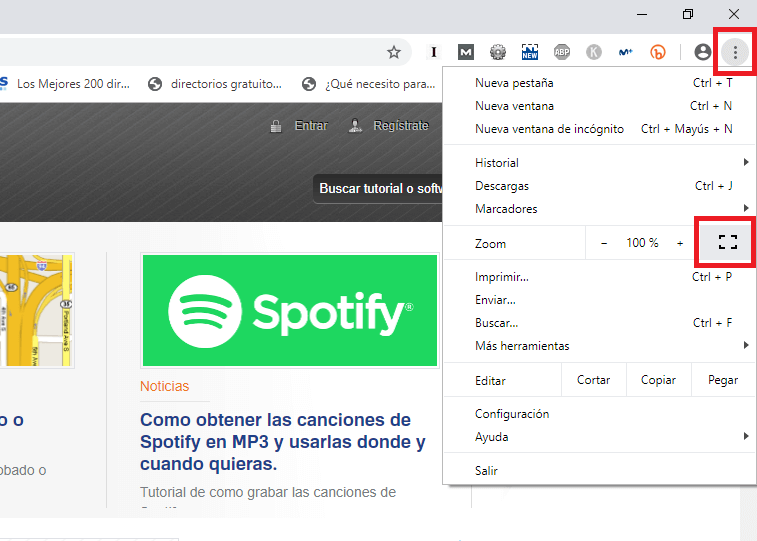The width and height of the screenshot is (757, 541).
Task: Open the Spotify article thumbnail
Action: (x=290, y=310)
